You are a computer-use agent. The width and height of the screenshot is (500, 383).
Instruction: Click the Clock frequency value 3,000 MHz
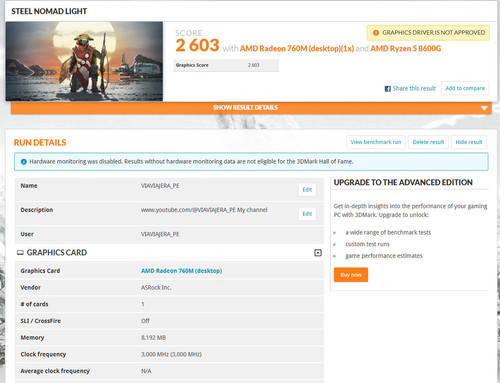pos(171,354)
